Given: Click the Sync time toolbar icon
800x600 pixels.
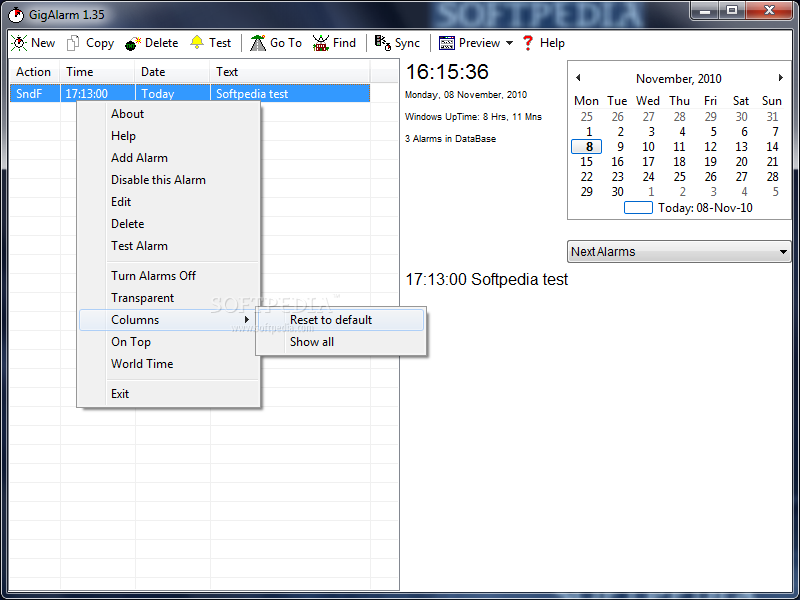Looking at the screenshot, I should click(x=383, y=43).
